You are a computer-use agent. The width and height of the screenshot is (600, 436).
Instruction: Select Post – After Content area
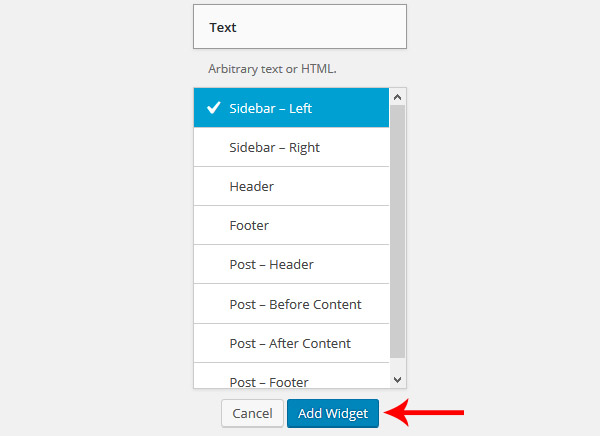point(291,343)
